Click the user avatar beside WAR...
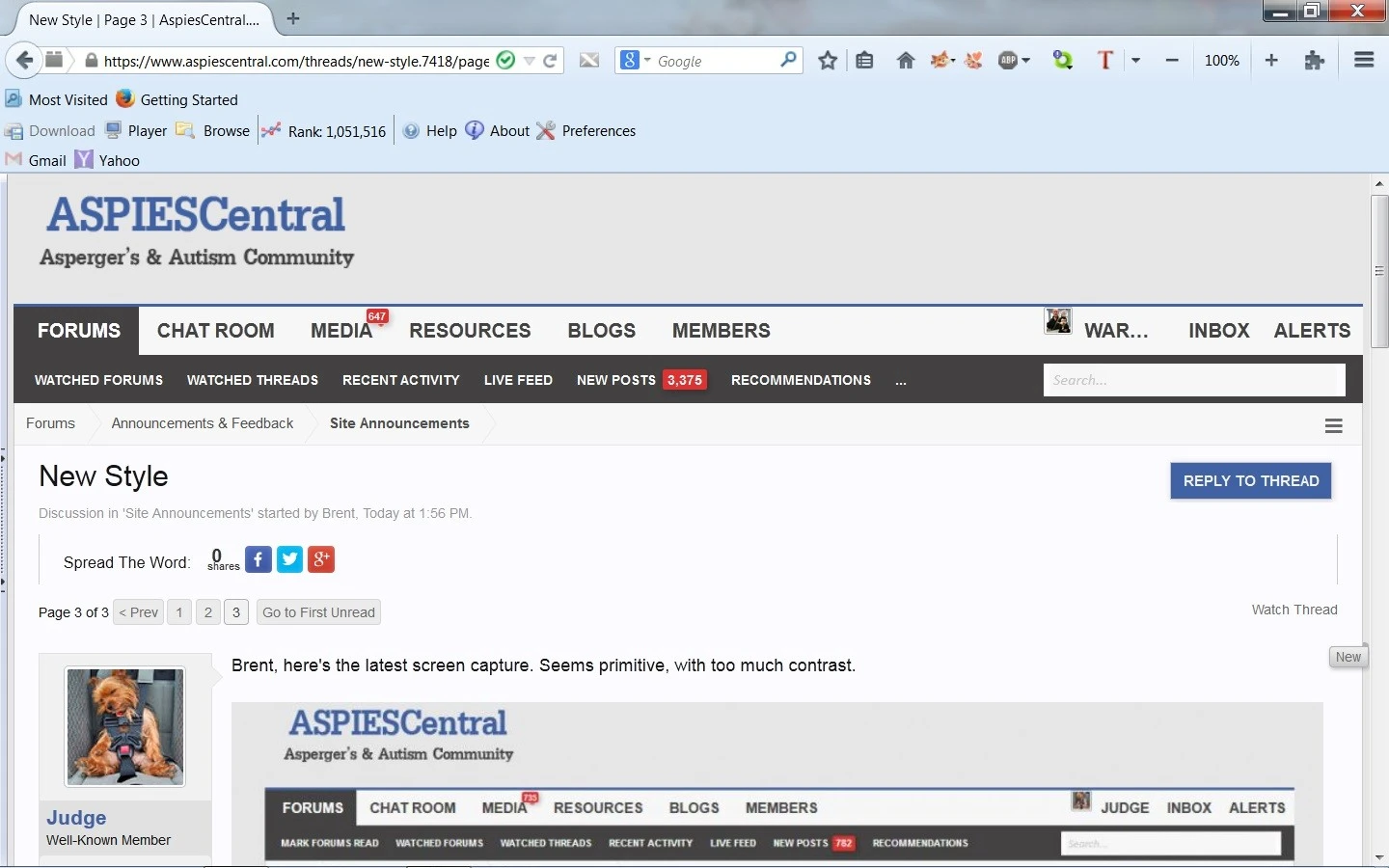The height and width of the screenshot is (868, 1389). pos(1058,321)
